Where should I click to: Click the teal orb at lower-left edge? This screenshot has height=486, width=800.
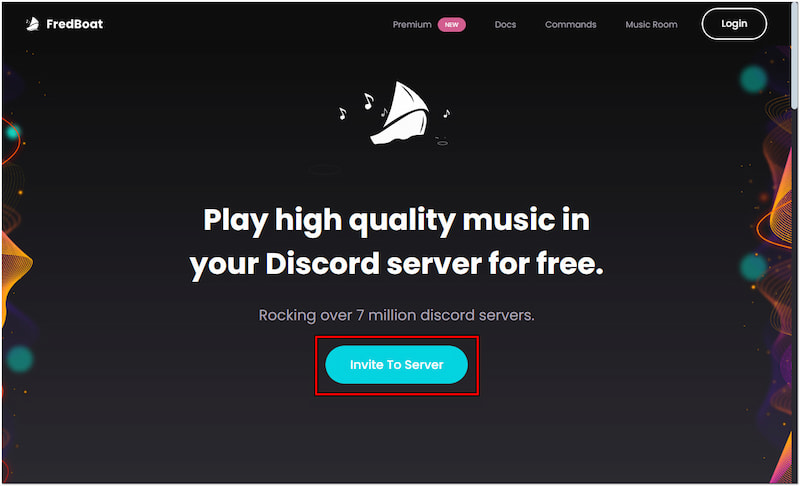19,359
